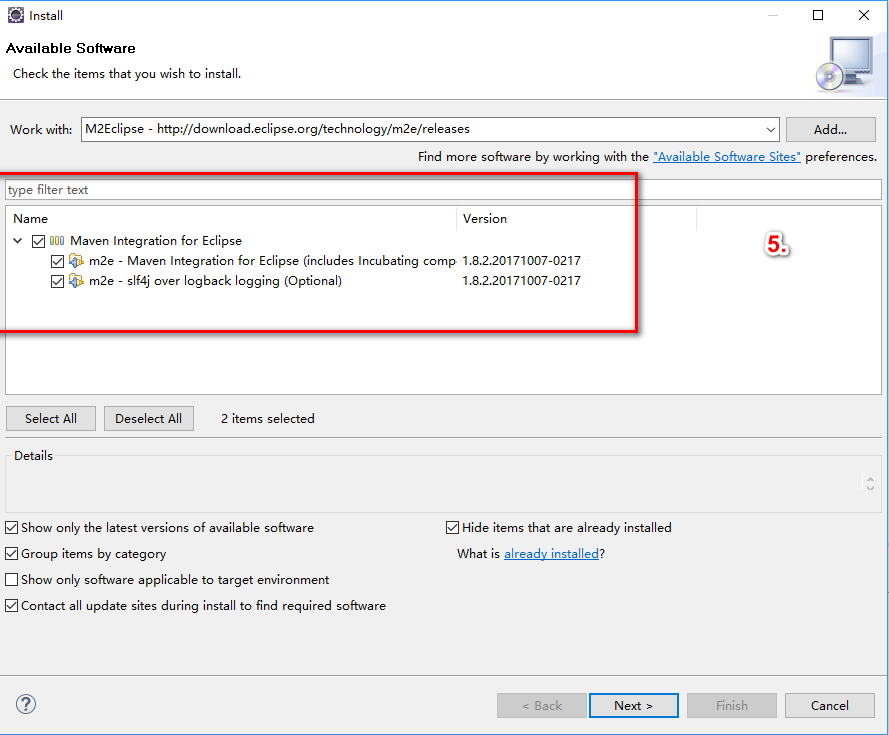The height and width of the screenshot is (735, 889).
Task: Click the m2e slf4j logging feature icon
Action: 76,281
